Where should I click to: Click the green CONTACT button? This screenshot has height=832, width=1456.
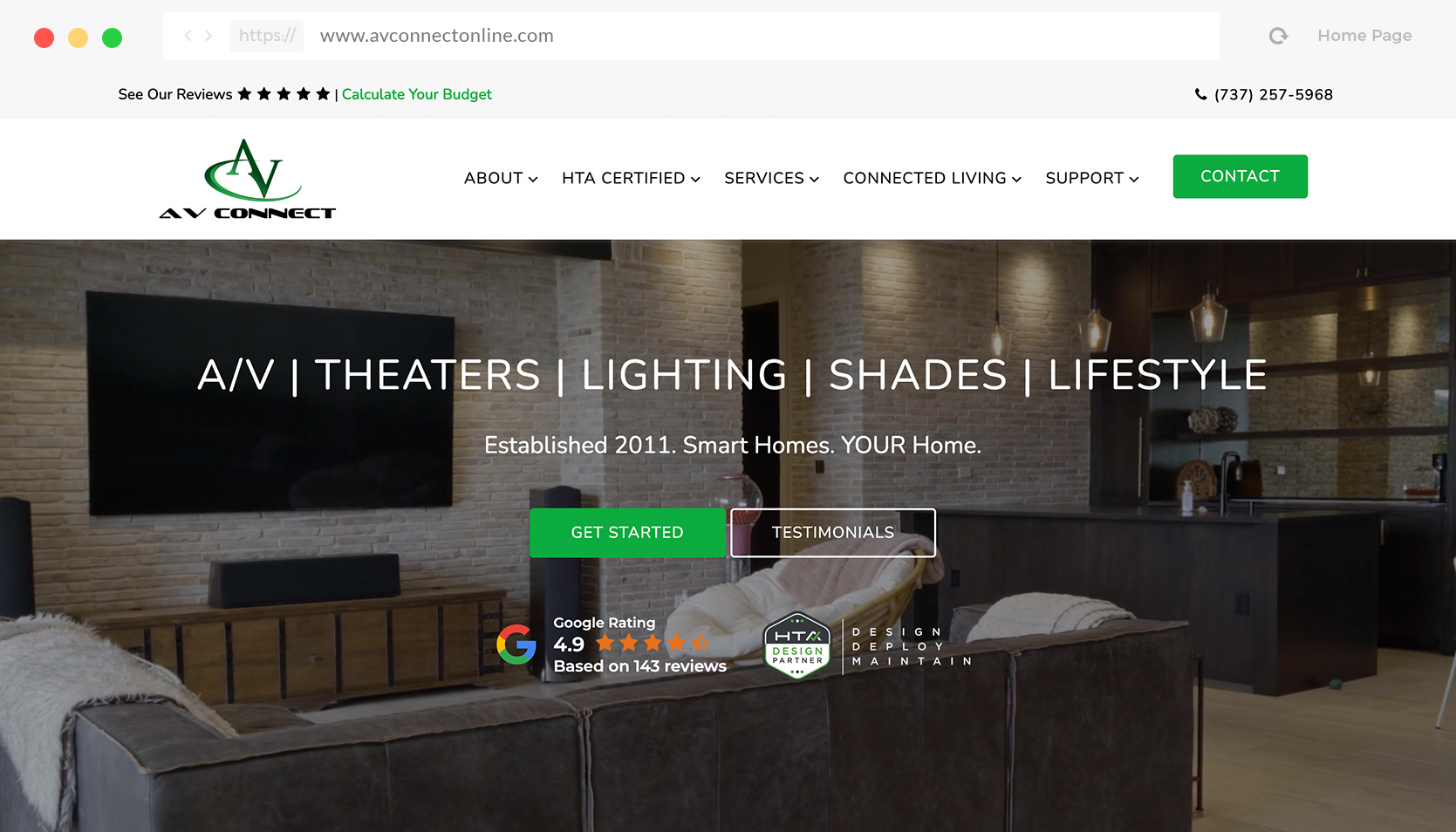tap(1240, 175)
